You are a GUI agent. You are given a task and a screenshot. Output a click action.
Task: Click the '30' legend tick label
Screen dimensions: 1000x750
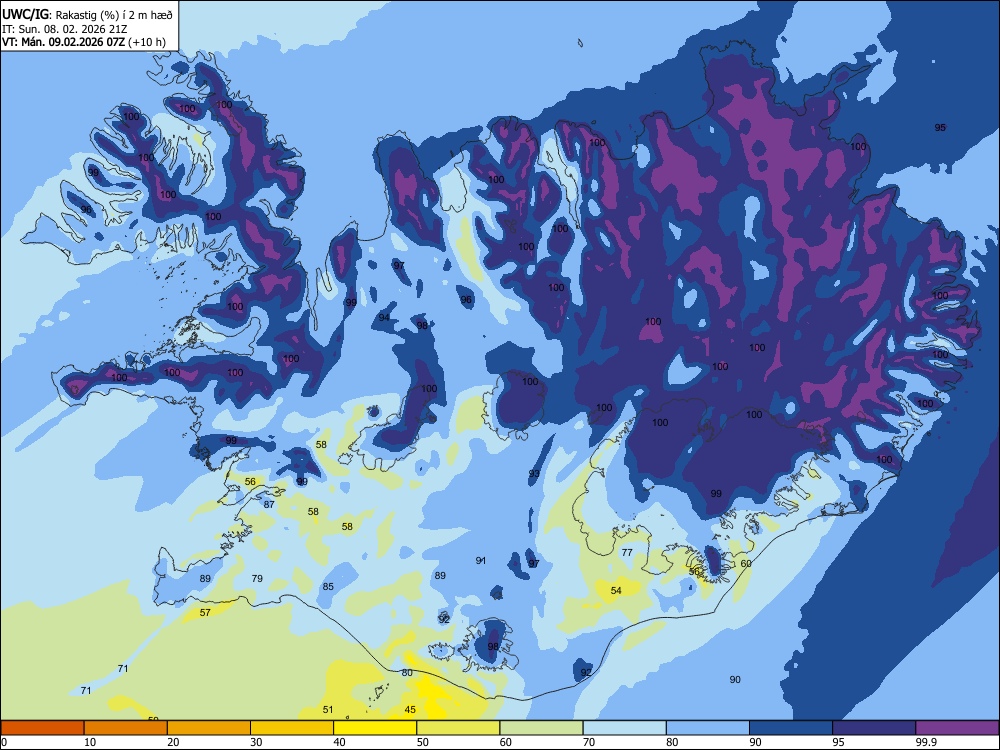tap(256, 742)
